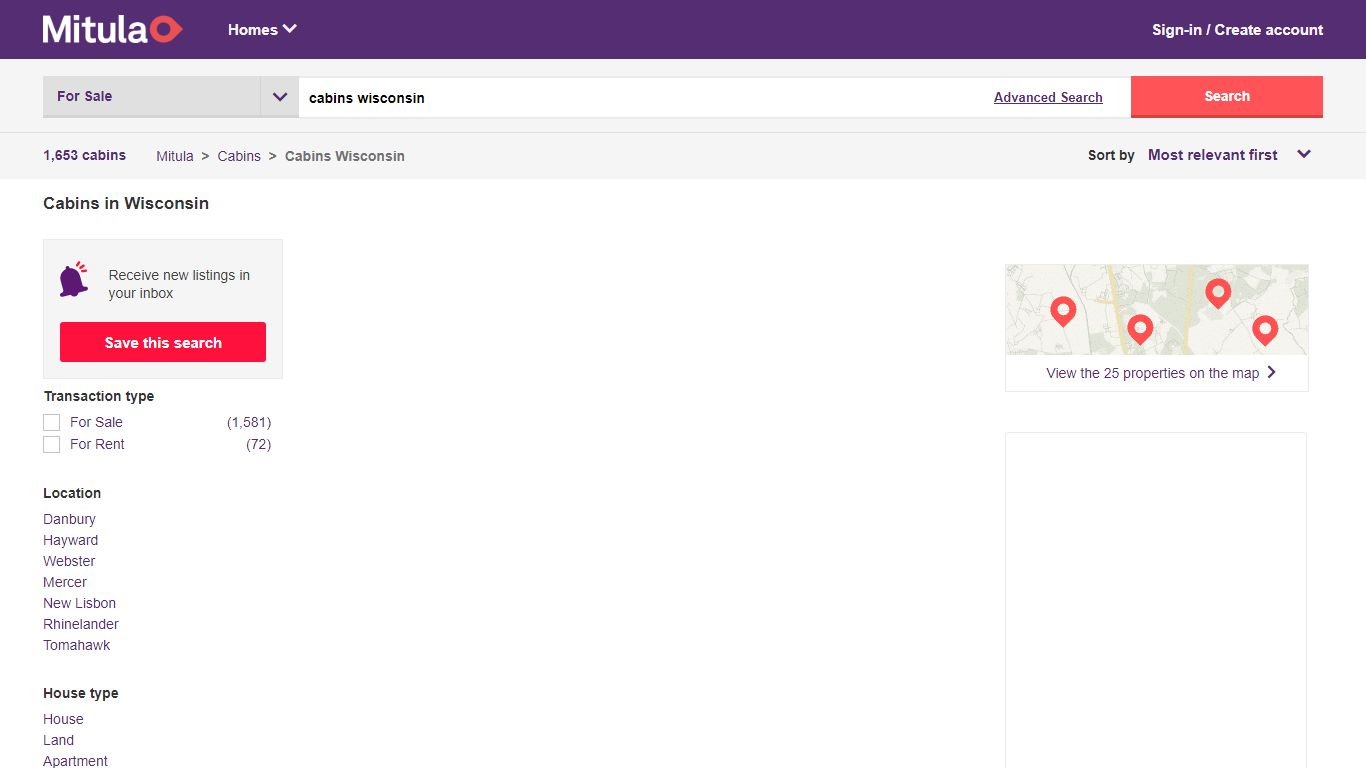Viewport: 1366px width, 768px height.
Task: Open the For Sale transaction dropdown
Action: point(170,97)
